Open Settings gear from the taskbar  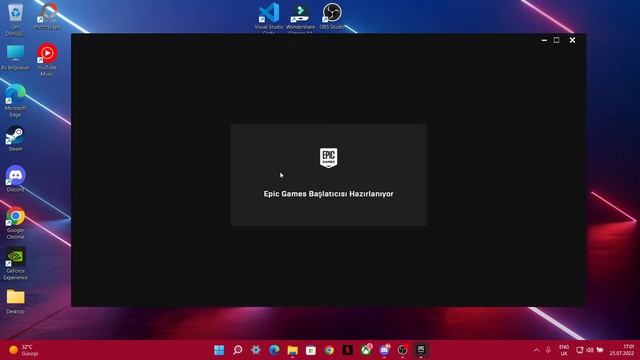[x=256, y=350]
